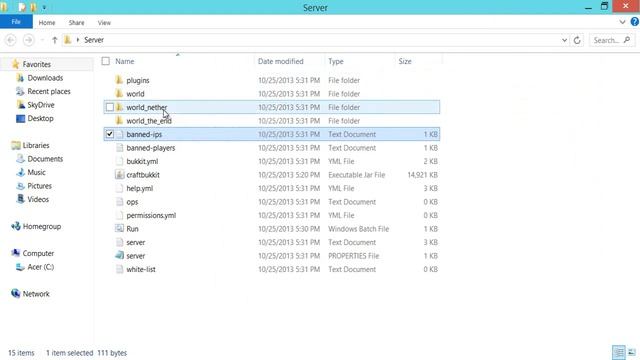Viewport: 640px width, 360px height.
Task: Open Quick Access Toolbar customize dropdown
Action: coord(44,7)
